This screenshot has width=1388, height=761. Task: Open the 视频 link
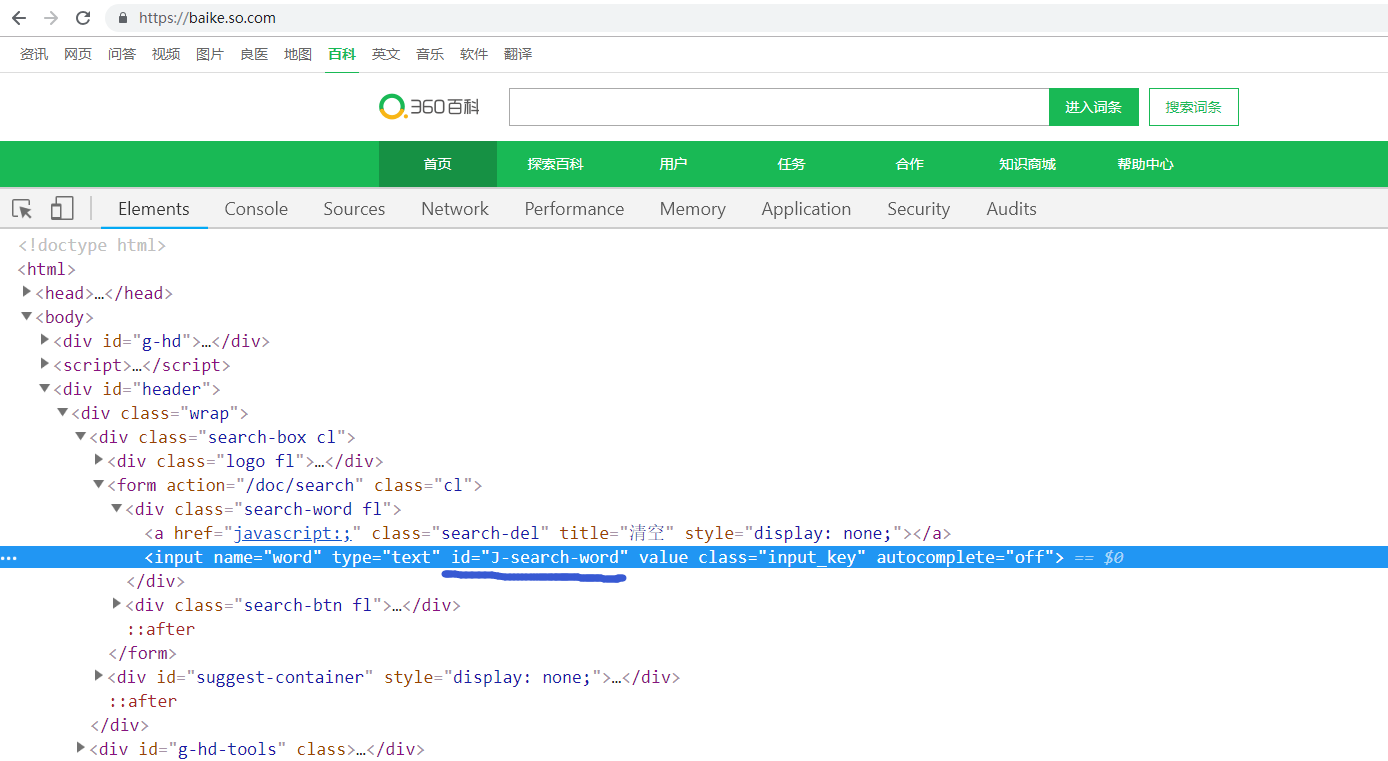coord(166,54)
